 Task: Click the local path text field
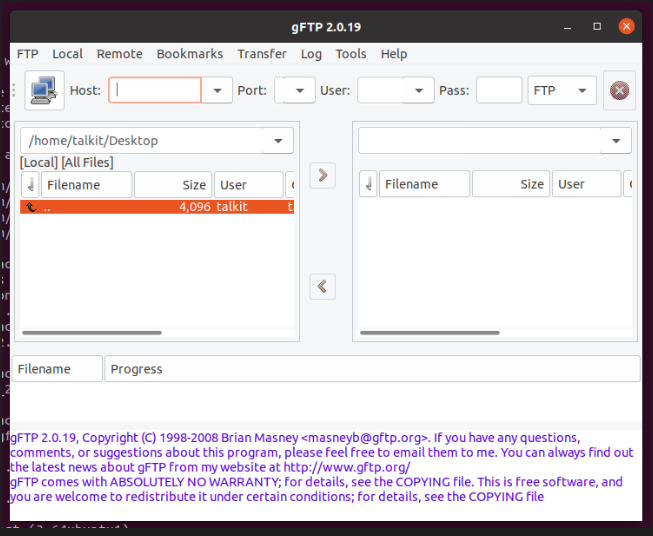click(x=142, y=141)
